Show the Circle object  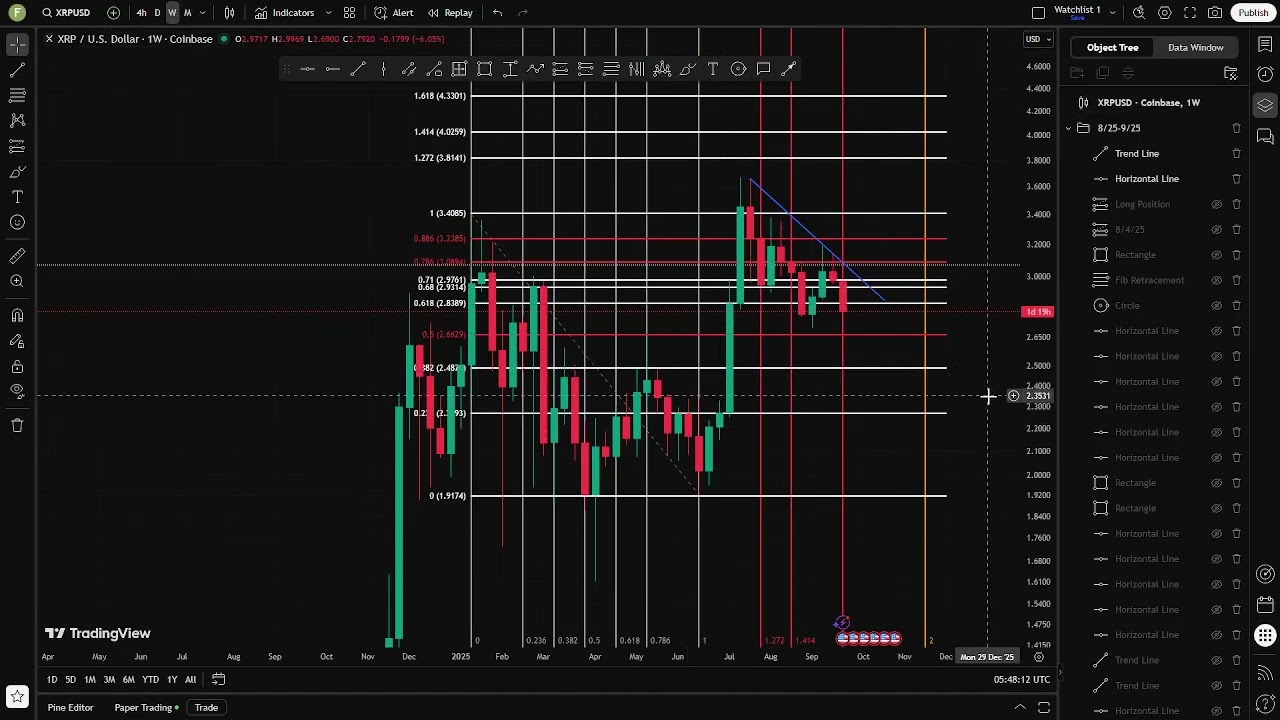[1217, 305]
